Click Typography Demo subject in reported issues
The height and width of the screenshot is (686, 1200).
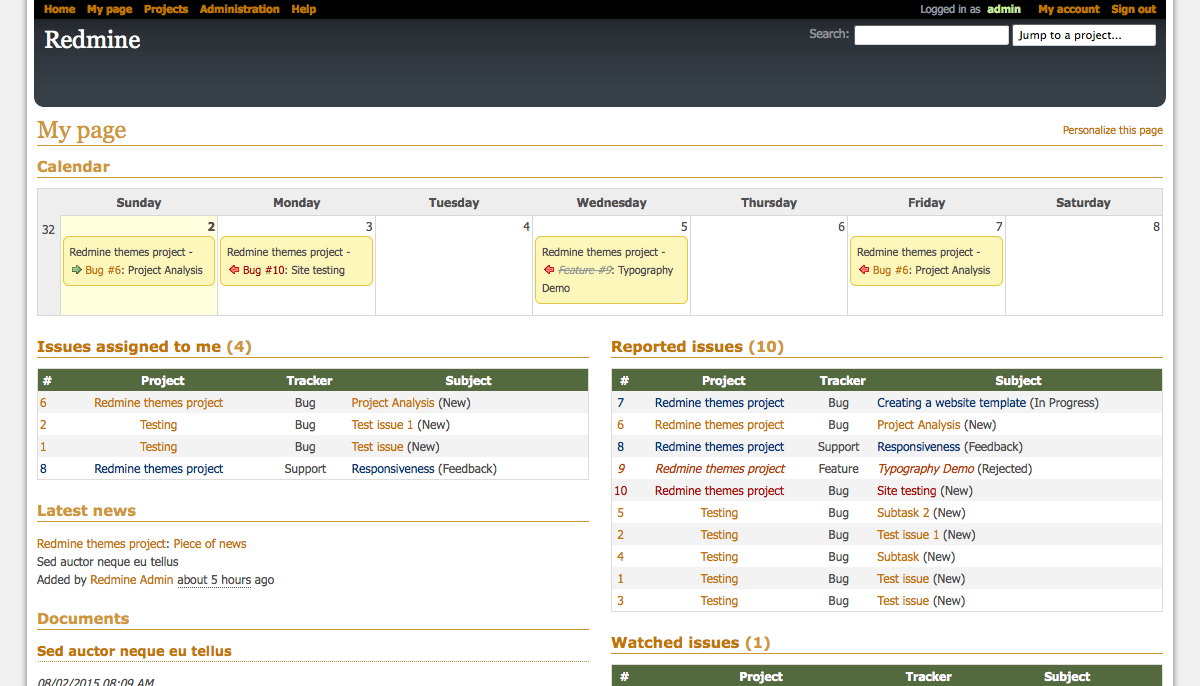925,469
